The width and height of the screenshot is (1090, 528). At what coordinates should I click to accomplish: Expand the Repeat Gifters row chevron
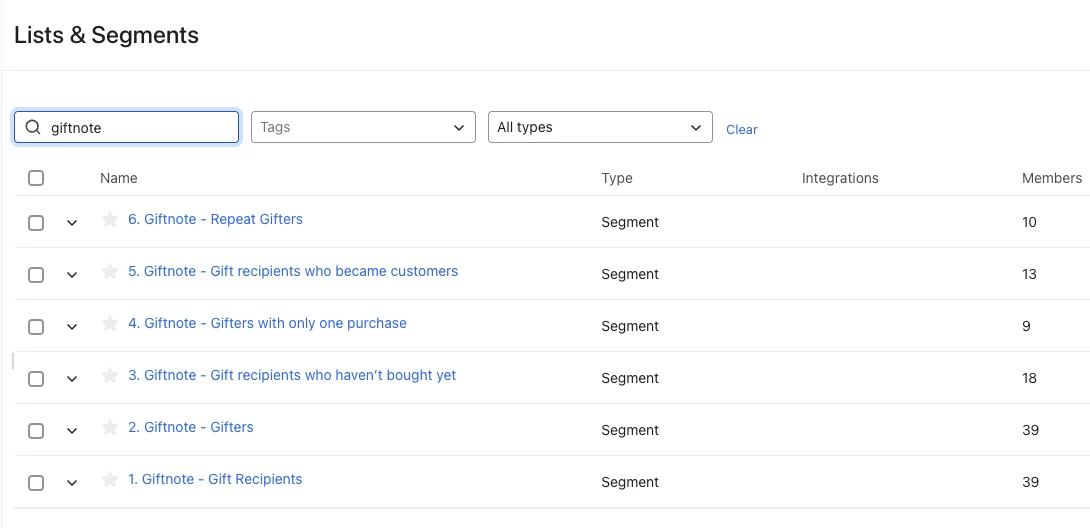(x=72, y=223)
